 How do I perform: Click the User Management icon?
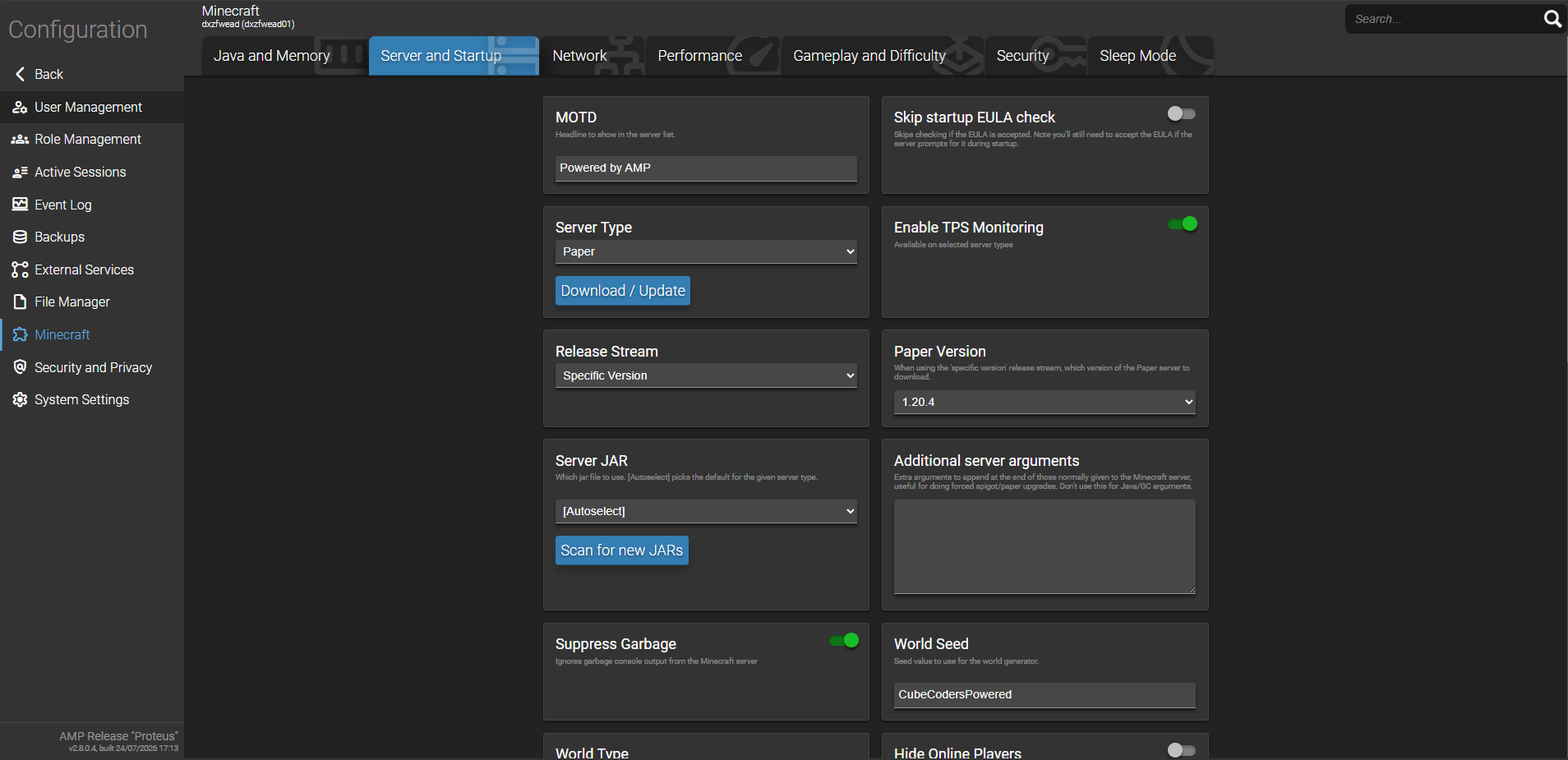coord(20,107)
